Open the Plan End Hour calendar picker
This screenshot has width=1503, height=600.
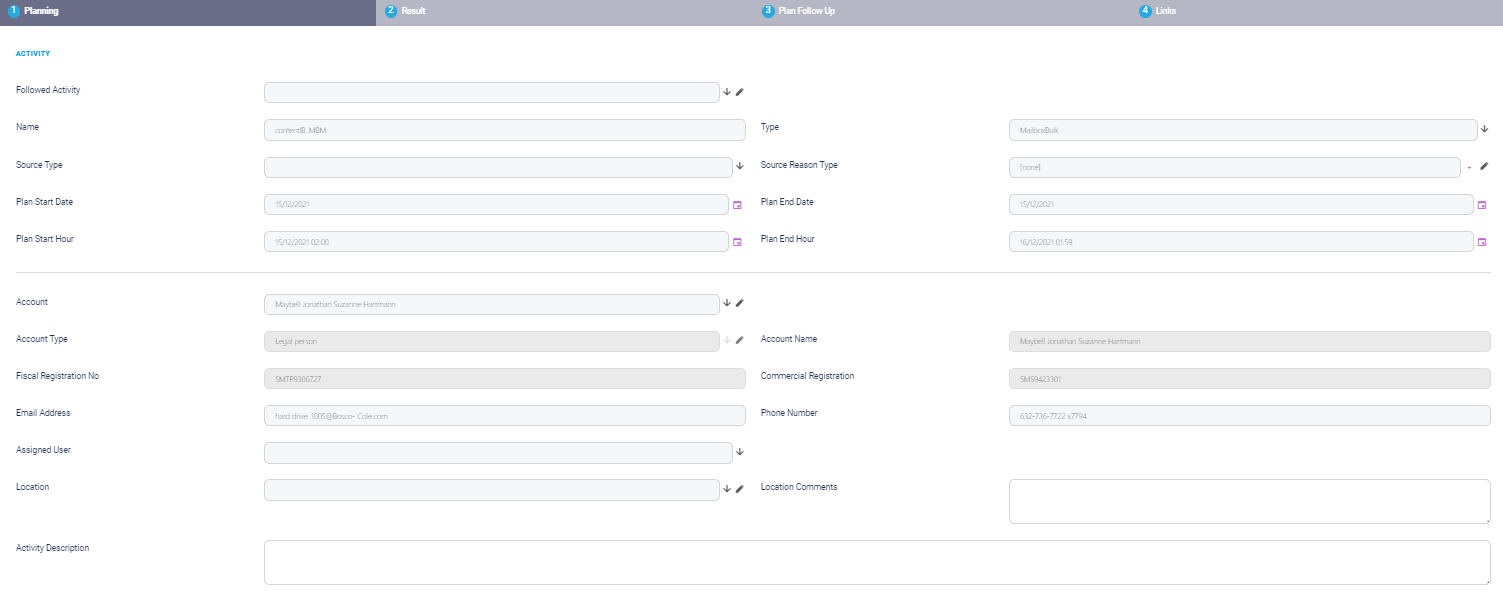pyautogui.click(x=1482, y=242)
